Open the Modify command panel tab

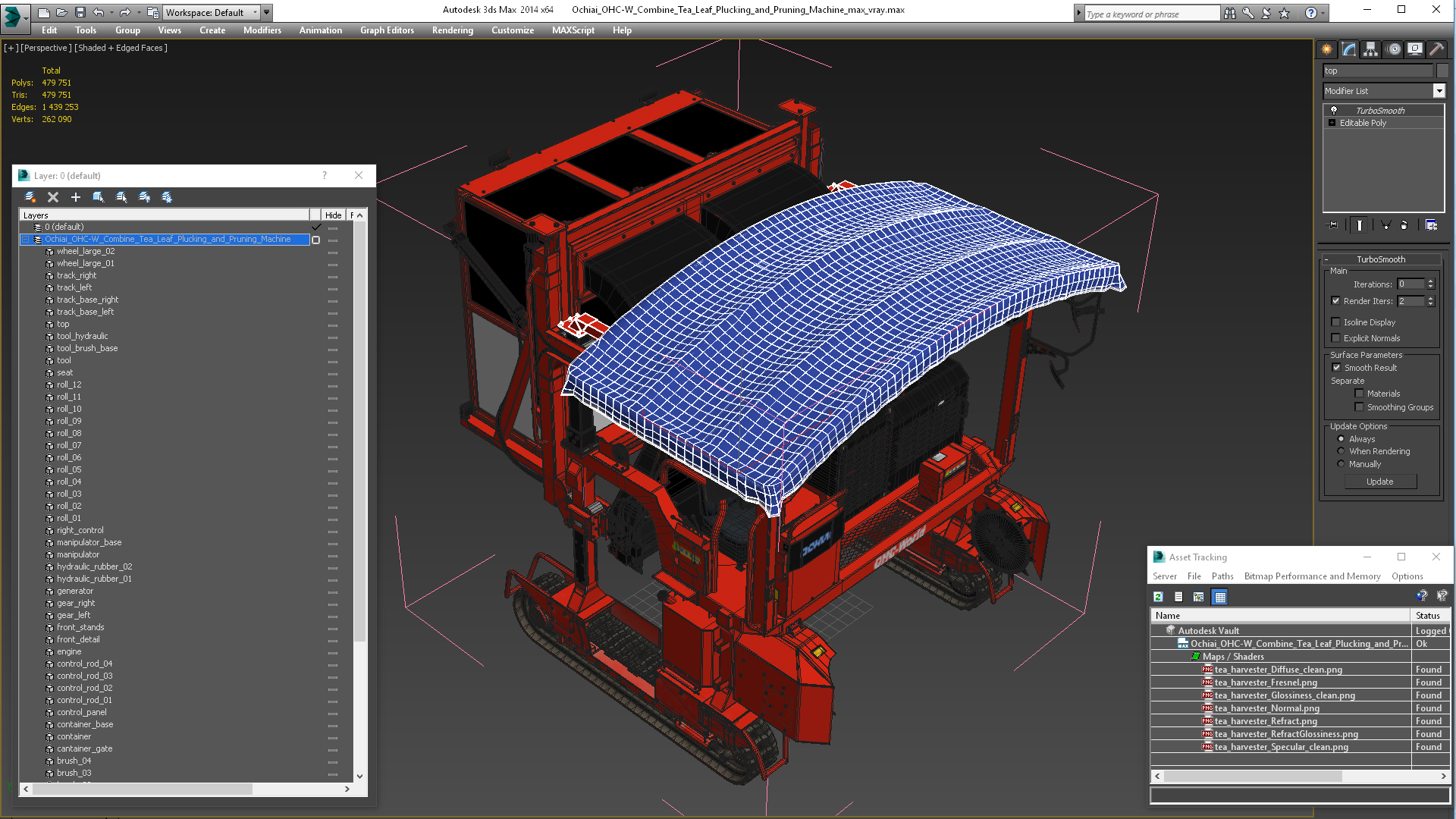(1348, 49)
